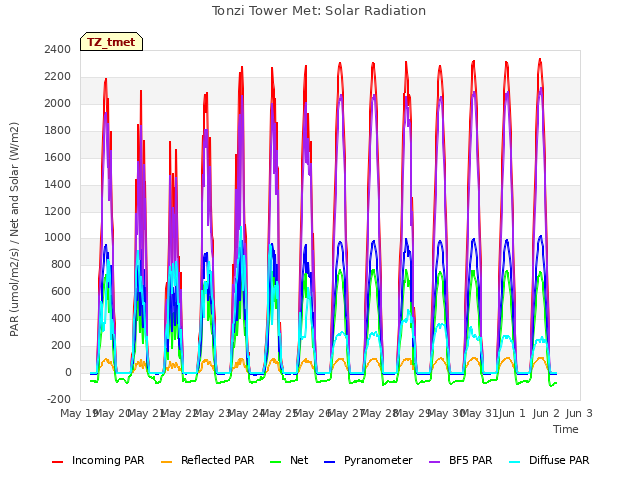The image size is (640, 480).
Task: Select the Diffuse PAR legend label
Action: tap(559, 460)
